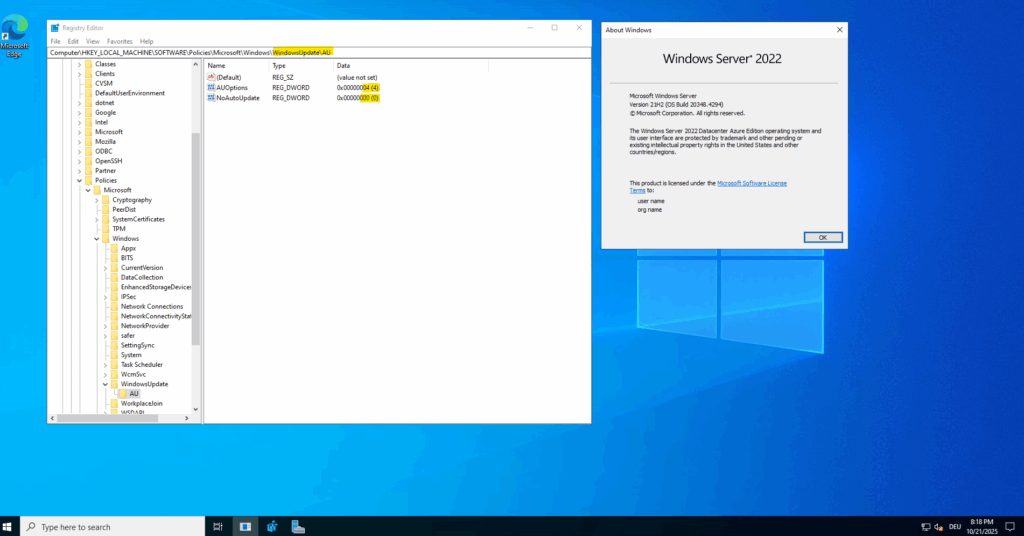Expand the CurrentVersion key
Image resolution: width=1024 pixels, height=536 pixels.
click(x=105, y=268)
